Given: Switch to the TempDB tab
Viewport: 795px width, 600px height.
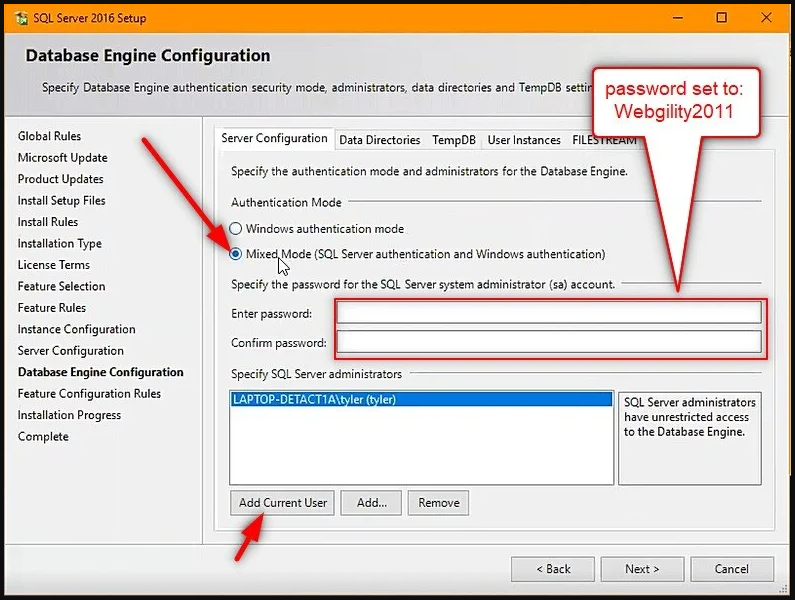Looking at the screenshot, I should coord(454,140).
